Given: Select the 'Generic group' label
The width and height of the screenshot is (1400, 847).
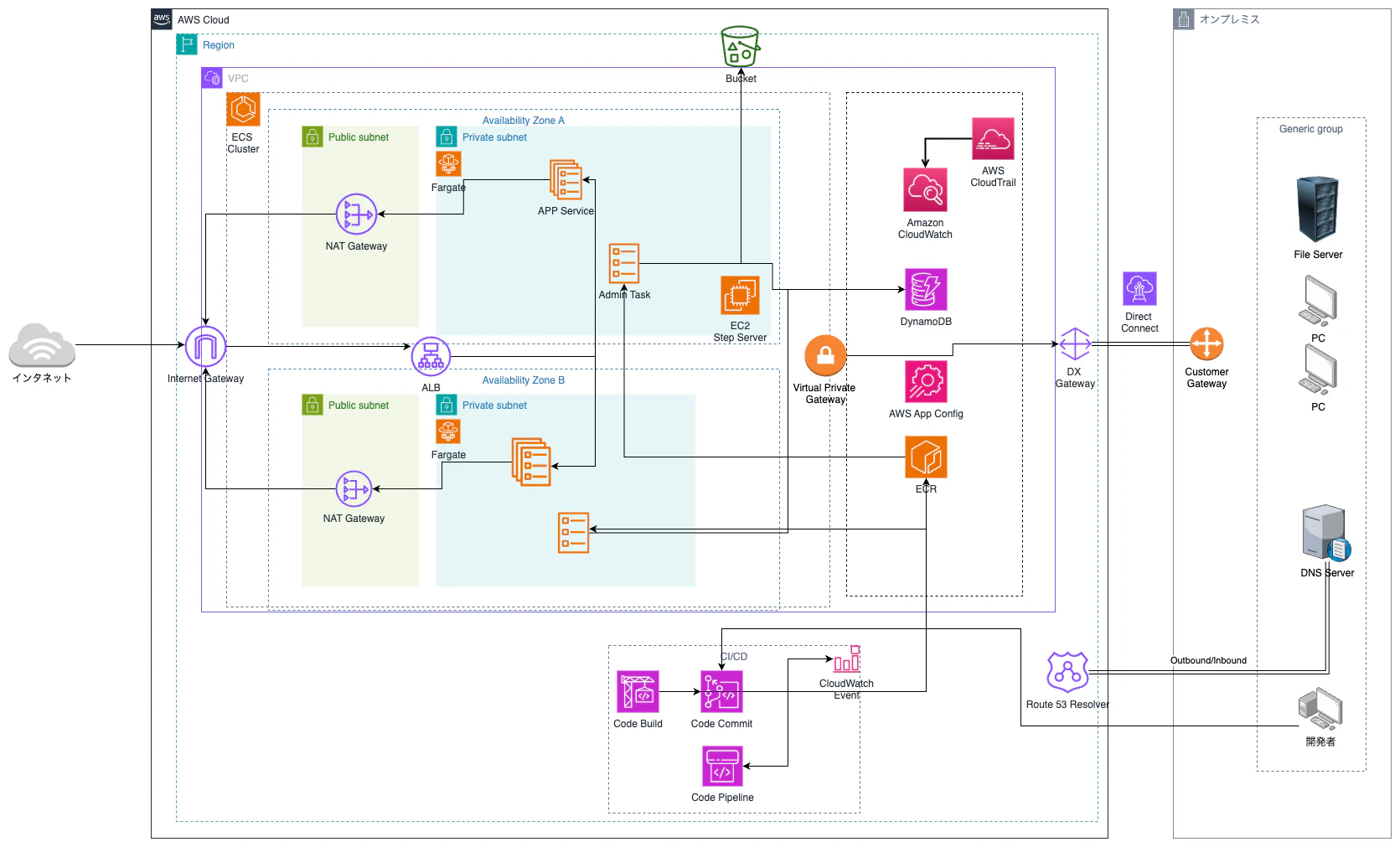Looking at the screenshot, I should pos(1311,129).
